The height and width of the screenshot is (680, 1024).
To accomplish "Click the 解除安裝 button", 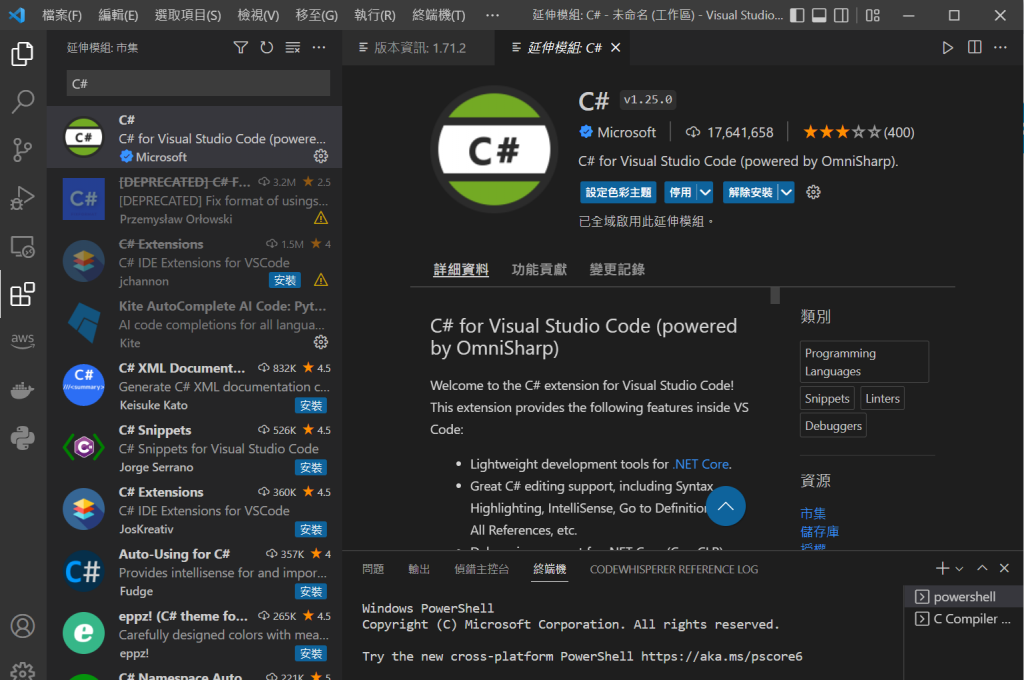I will point(750,192).
